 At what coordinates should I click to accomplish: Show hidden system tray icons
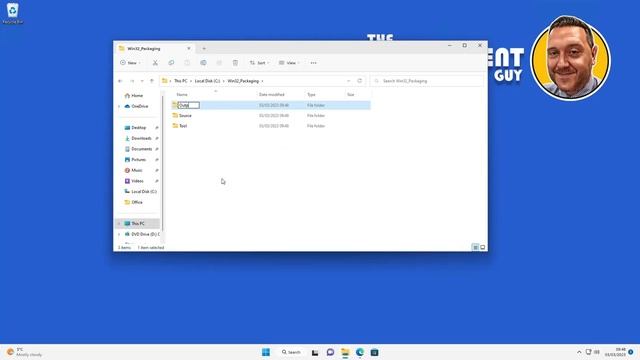579,352
